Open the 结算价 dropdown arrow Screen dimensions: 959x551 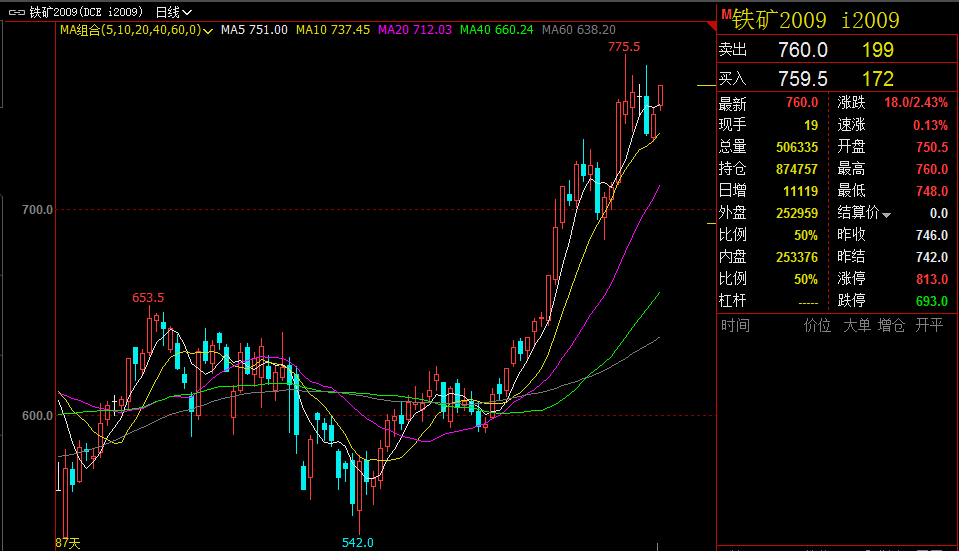pyautogui.click(x=886, y=215)
